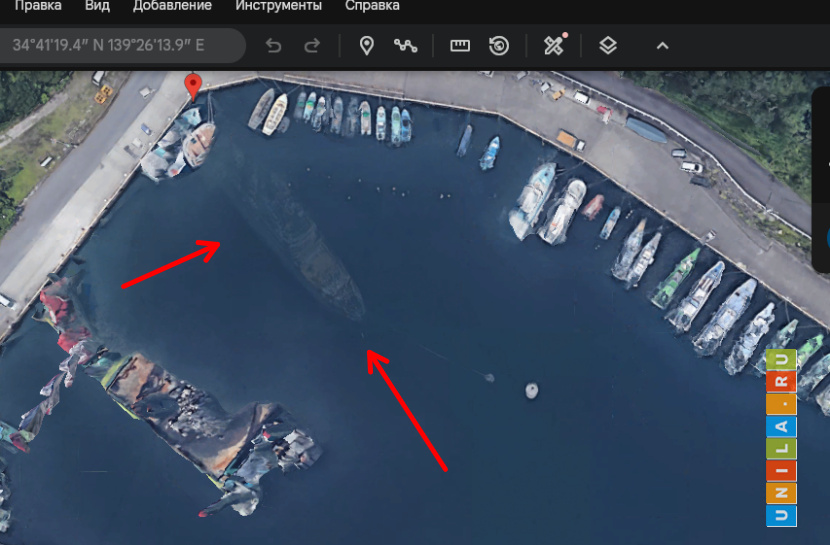
Task: Open the map layers panel
Action: pyautogui.click(x=608, y=46)
